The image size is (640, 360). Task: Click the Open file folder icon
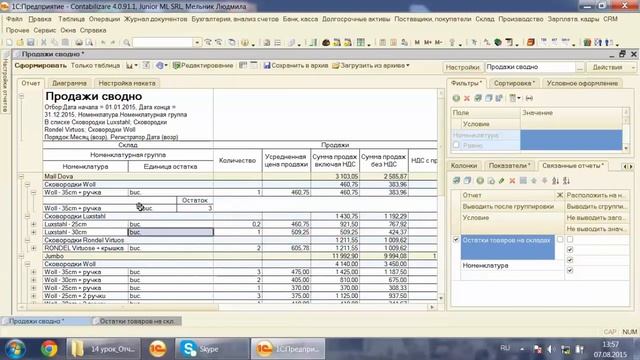pyautogui.click(x=20, y=42)
